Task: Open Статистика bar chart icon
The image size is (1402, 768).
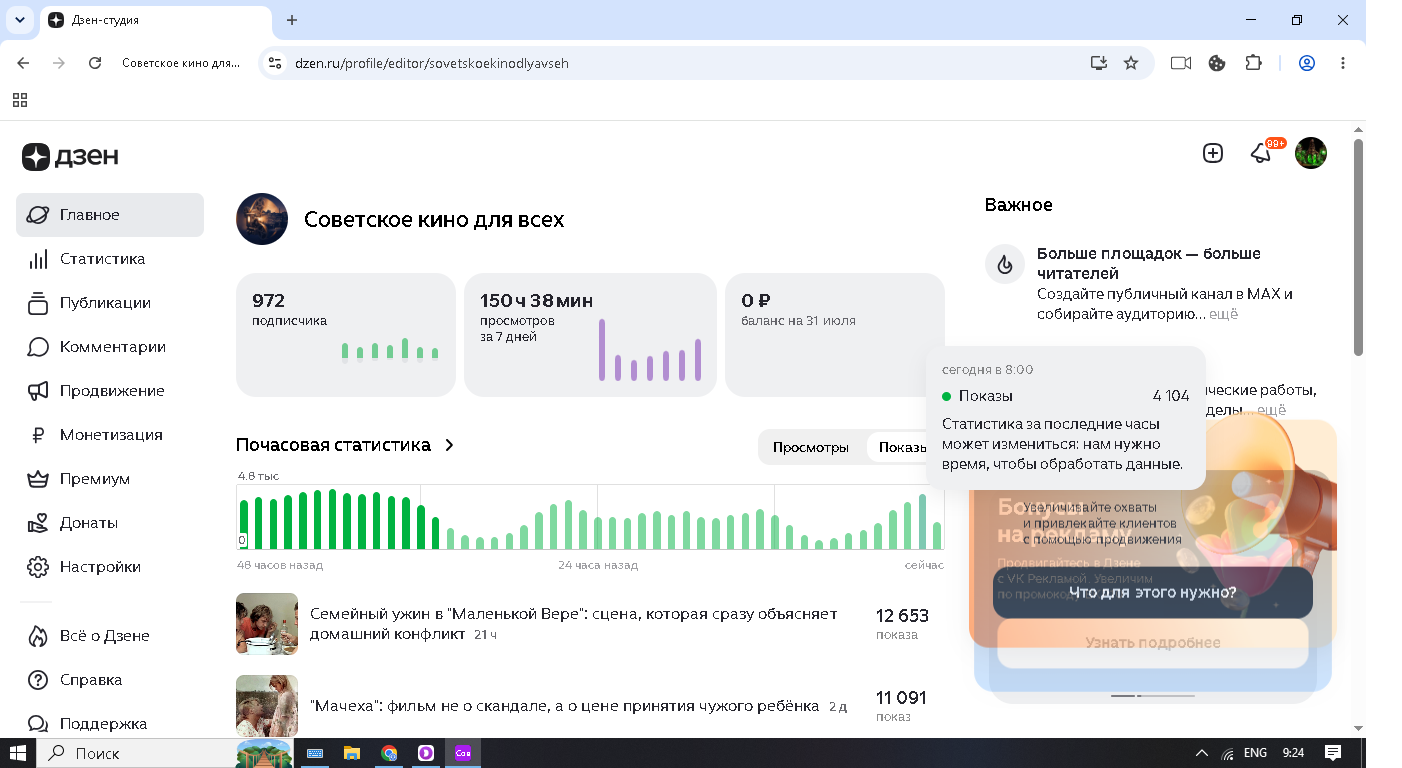Action: [x=38, y=259]
